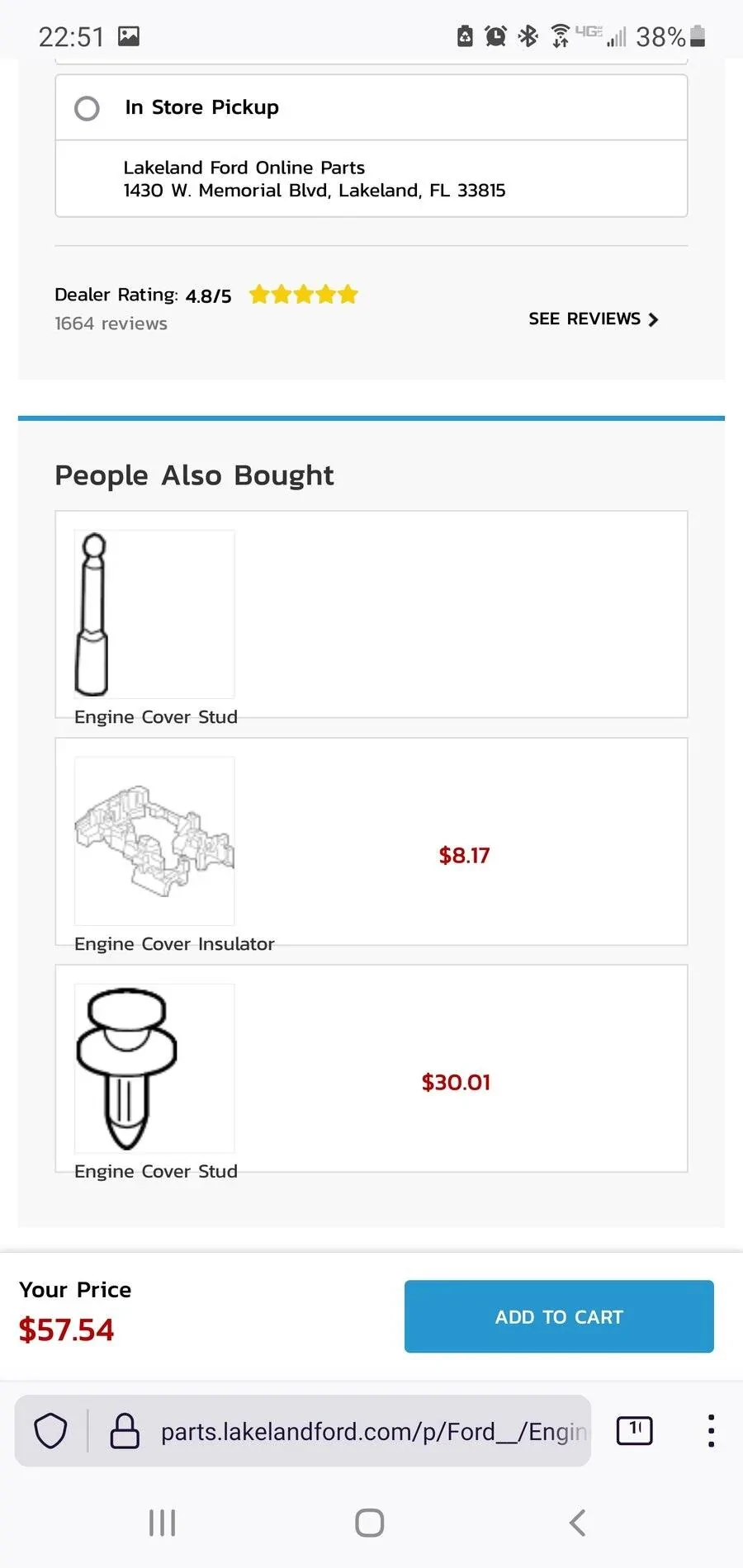This screenshot has width=743, height=1568.
Task: Tap the address bar URL field
Action: click(x=373, y=1431)
